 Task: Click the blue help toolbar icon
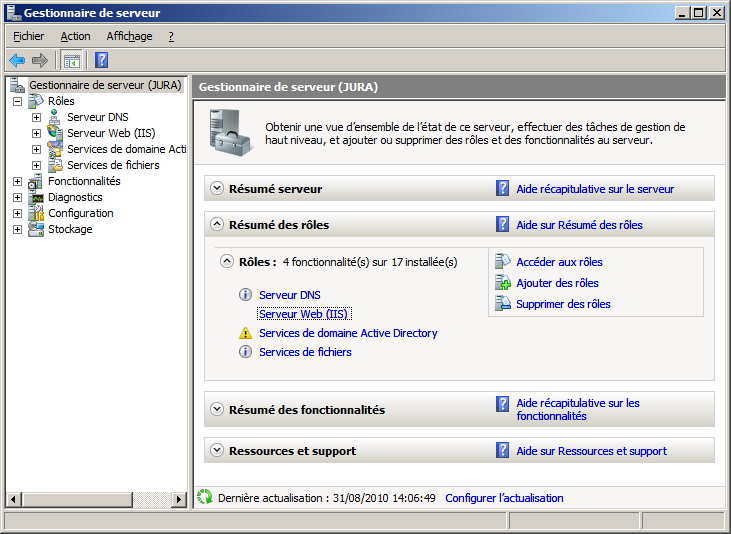point(101,60)
